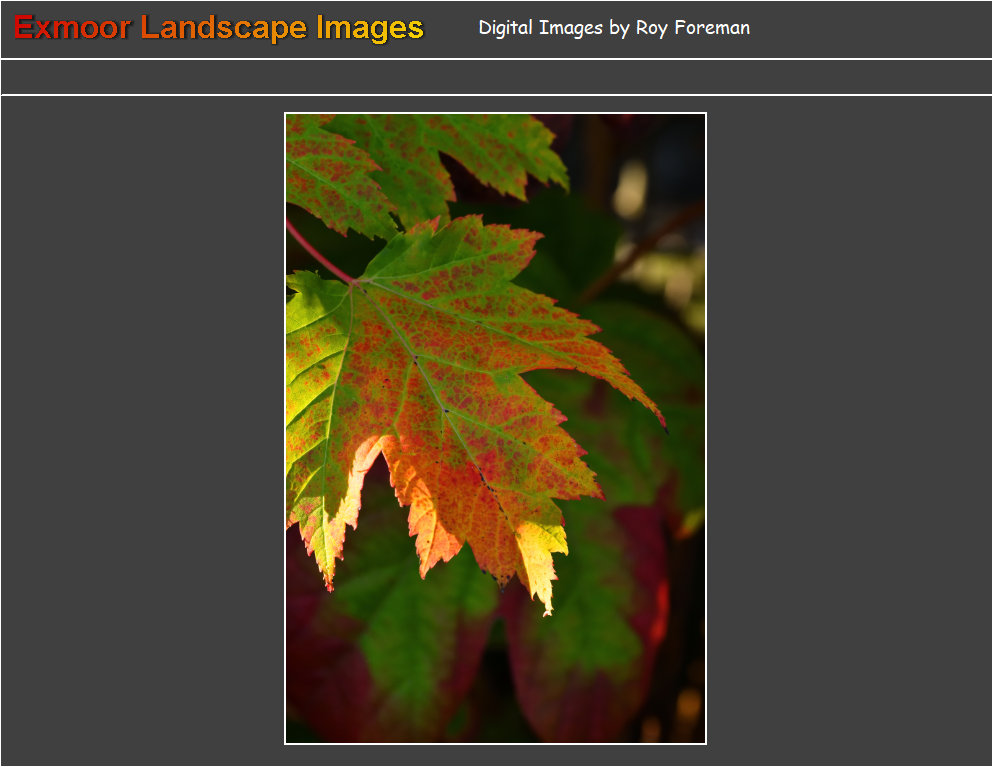
Task: Click the central vein junction of the main leaf
Action: [358, 283]
